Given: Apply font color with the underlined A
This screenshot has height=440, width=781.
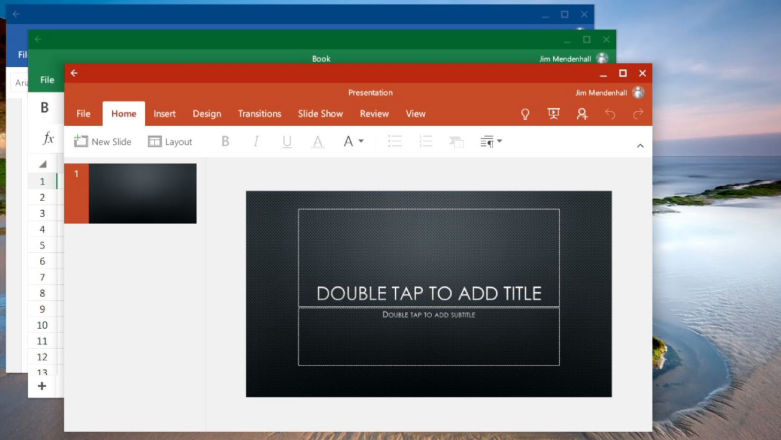Looking at the screenshot, I should [x=317, y=142].
